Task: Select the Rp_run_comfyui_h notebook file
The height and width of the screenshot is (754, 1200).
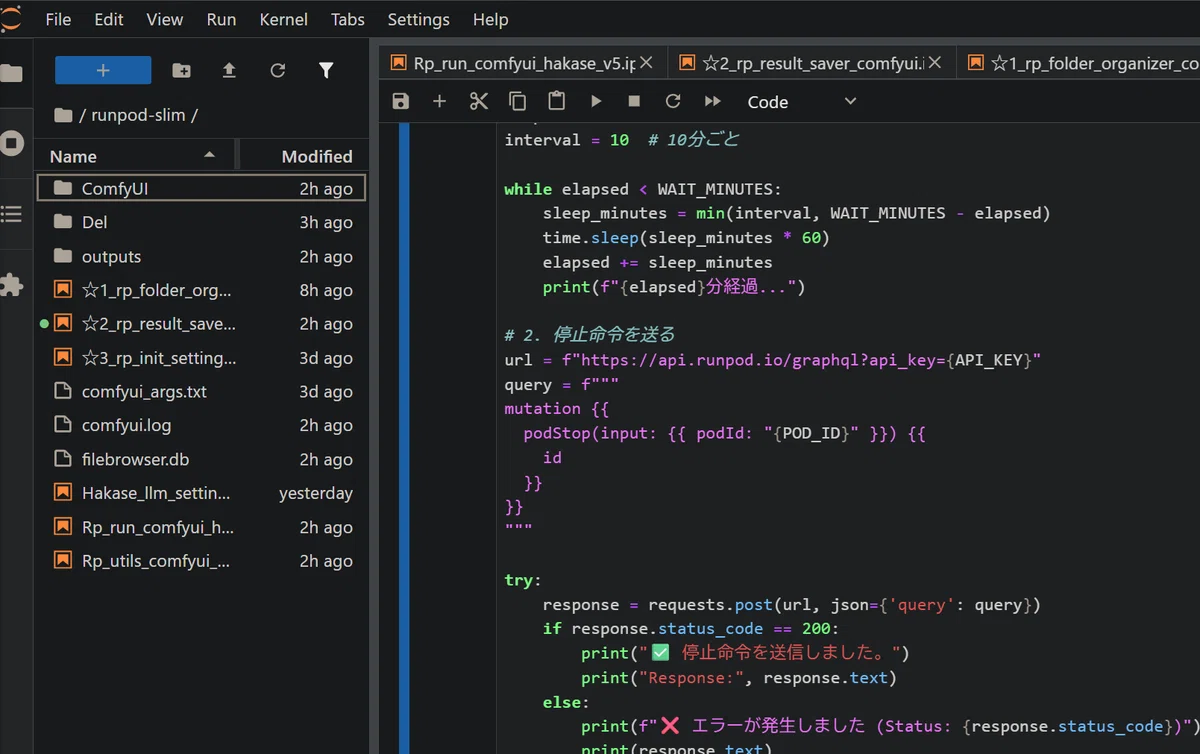Action: click(x=201, y=527)
